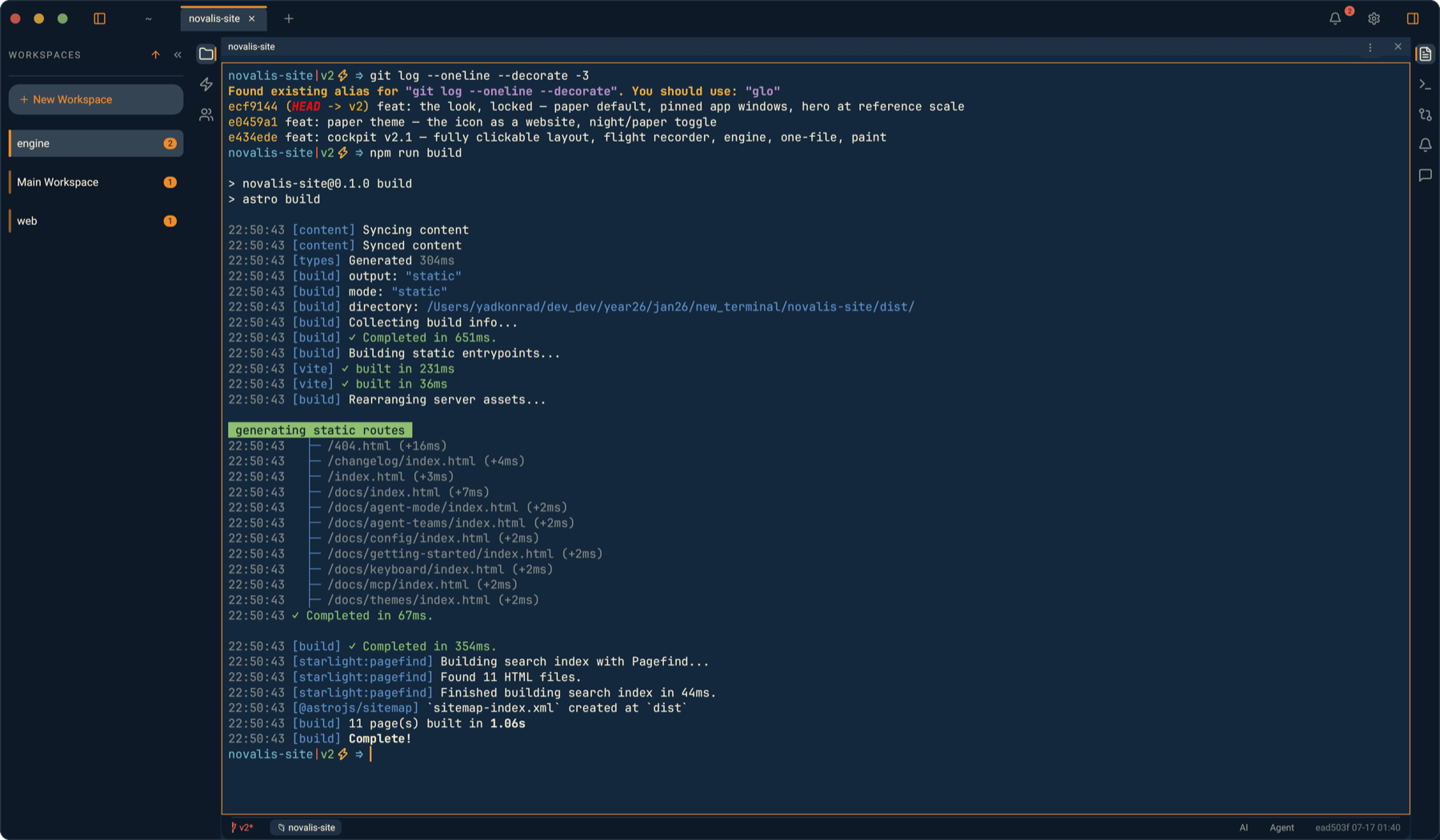Click the Main Workspace badge count
The width and height of the screenshot is (1440, 840).
(x=170, y=182)
